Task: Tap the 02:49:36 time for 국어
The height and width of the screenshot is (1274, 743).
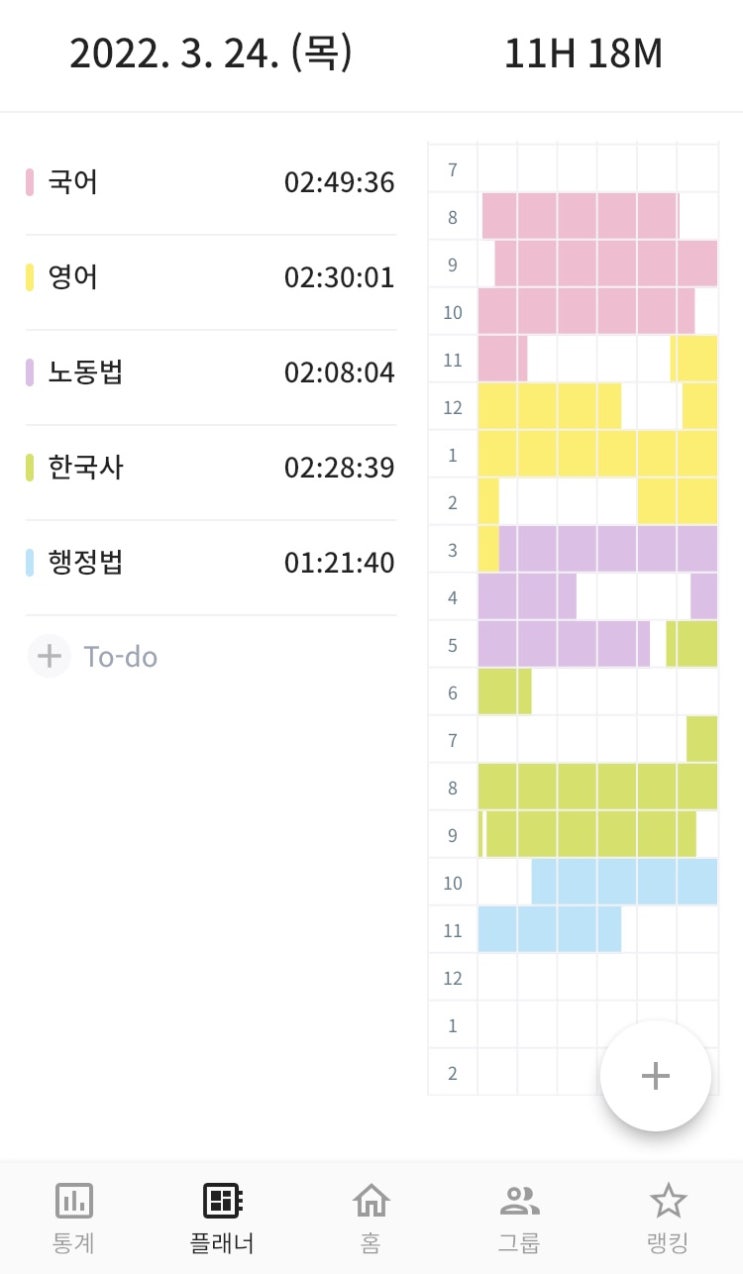Action: [339, 183]
